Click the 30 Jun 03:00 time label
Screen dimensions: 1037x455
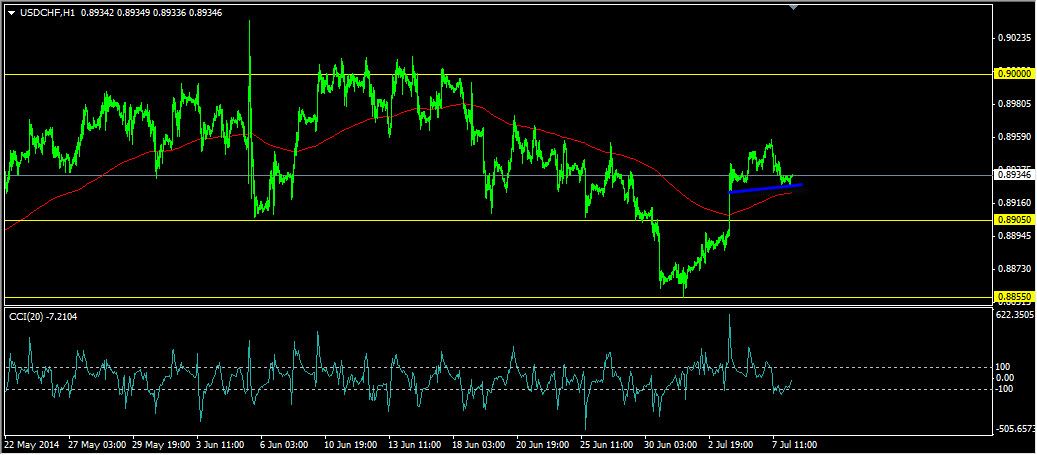coord(671,446)
